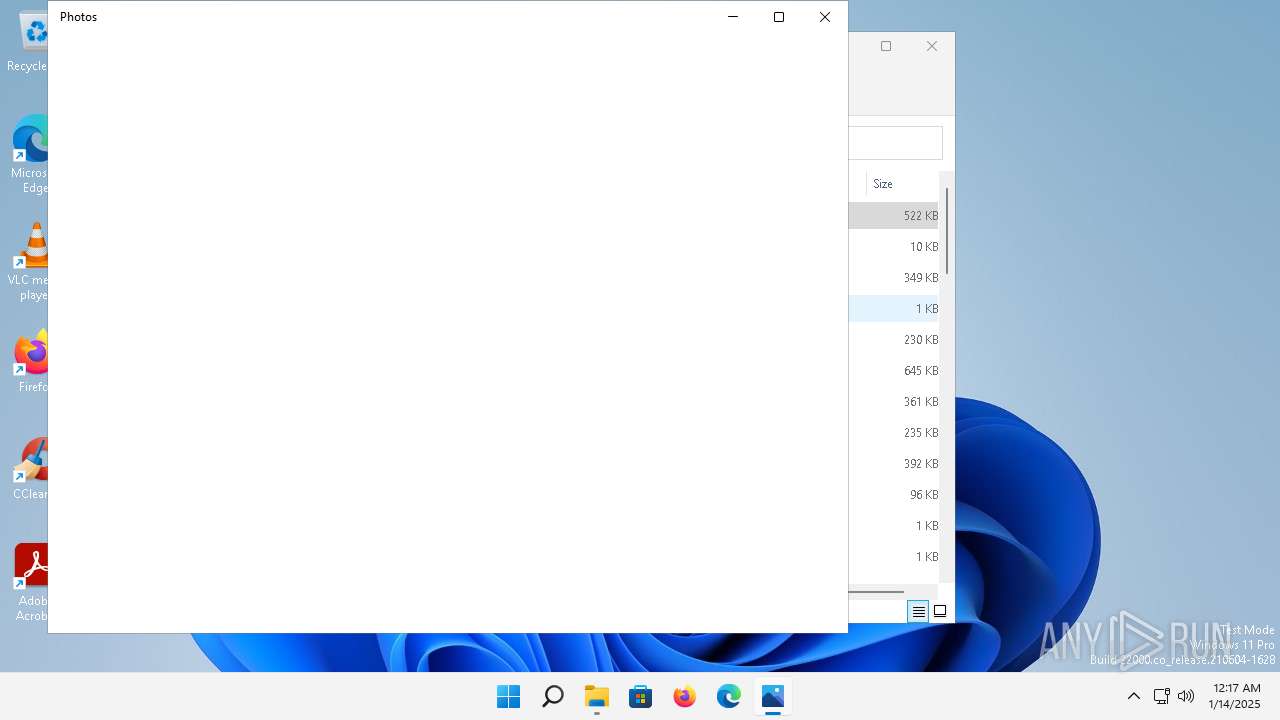This screenshot has width=1280, height=720.
Task: Open File Explorer from the taskbar
Action: tap(597, 696)
